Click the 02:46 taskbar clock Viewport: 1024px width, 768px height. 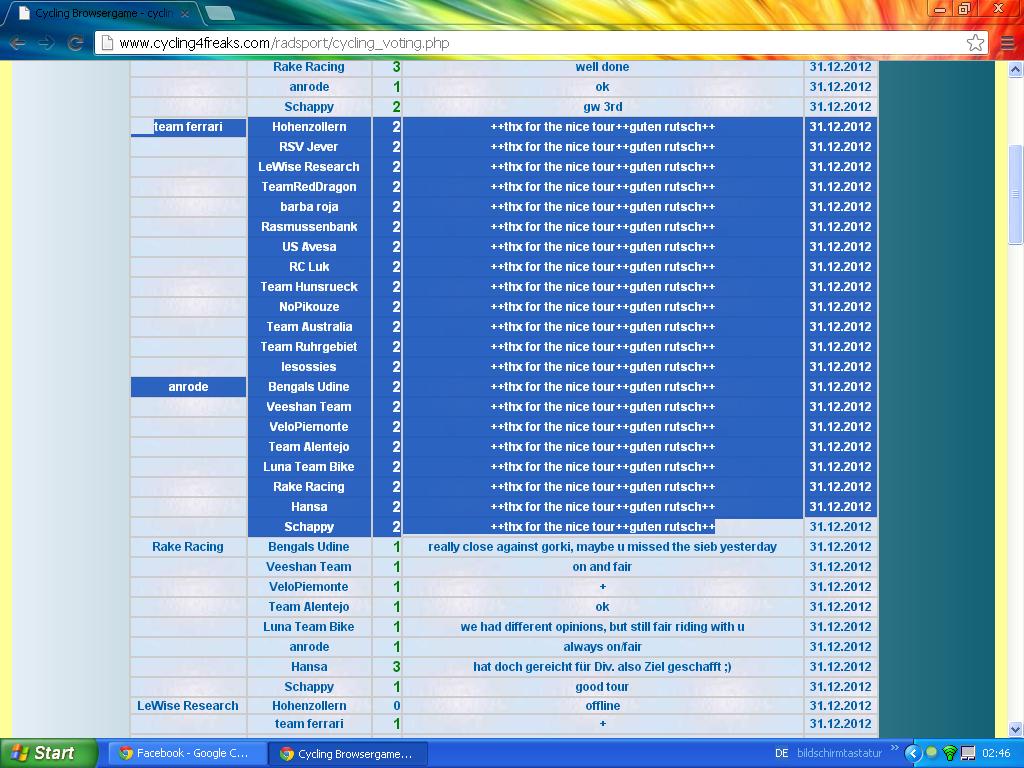996,753
